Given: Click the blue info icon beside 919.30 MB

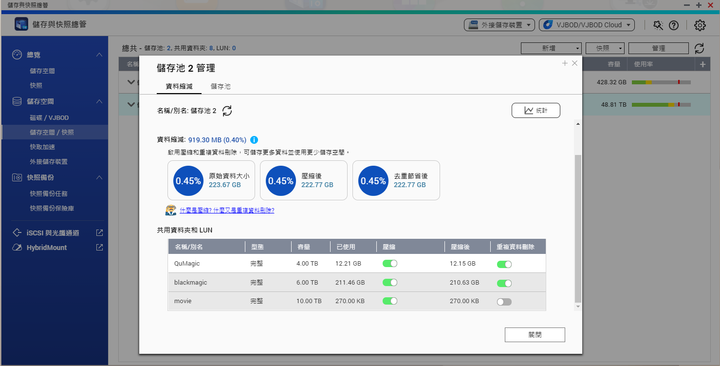Looking at the screenshot, I should 254,140.
